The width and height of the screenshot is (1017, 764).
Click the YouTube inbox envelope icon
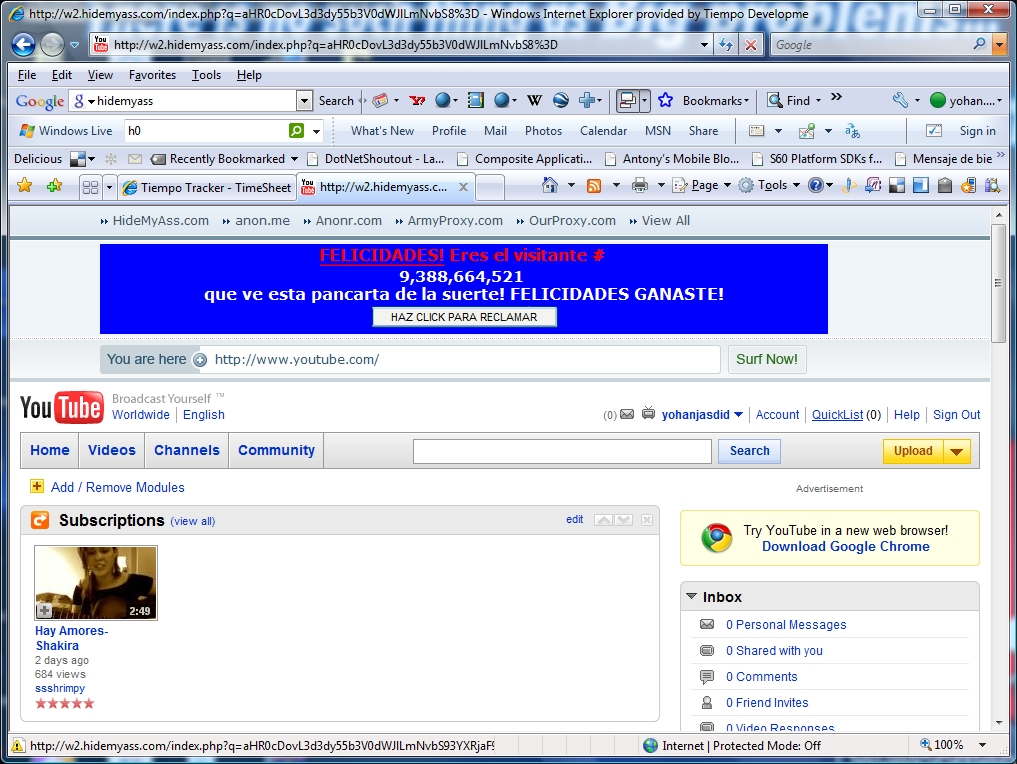[627, 414]
